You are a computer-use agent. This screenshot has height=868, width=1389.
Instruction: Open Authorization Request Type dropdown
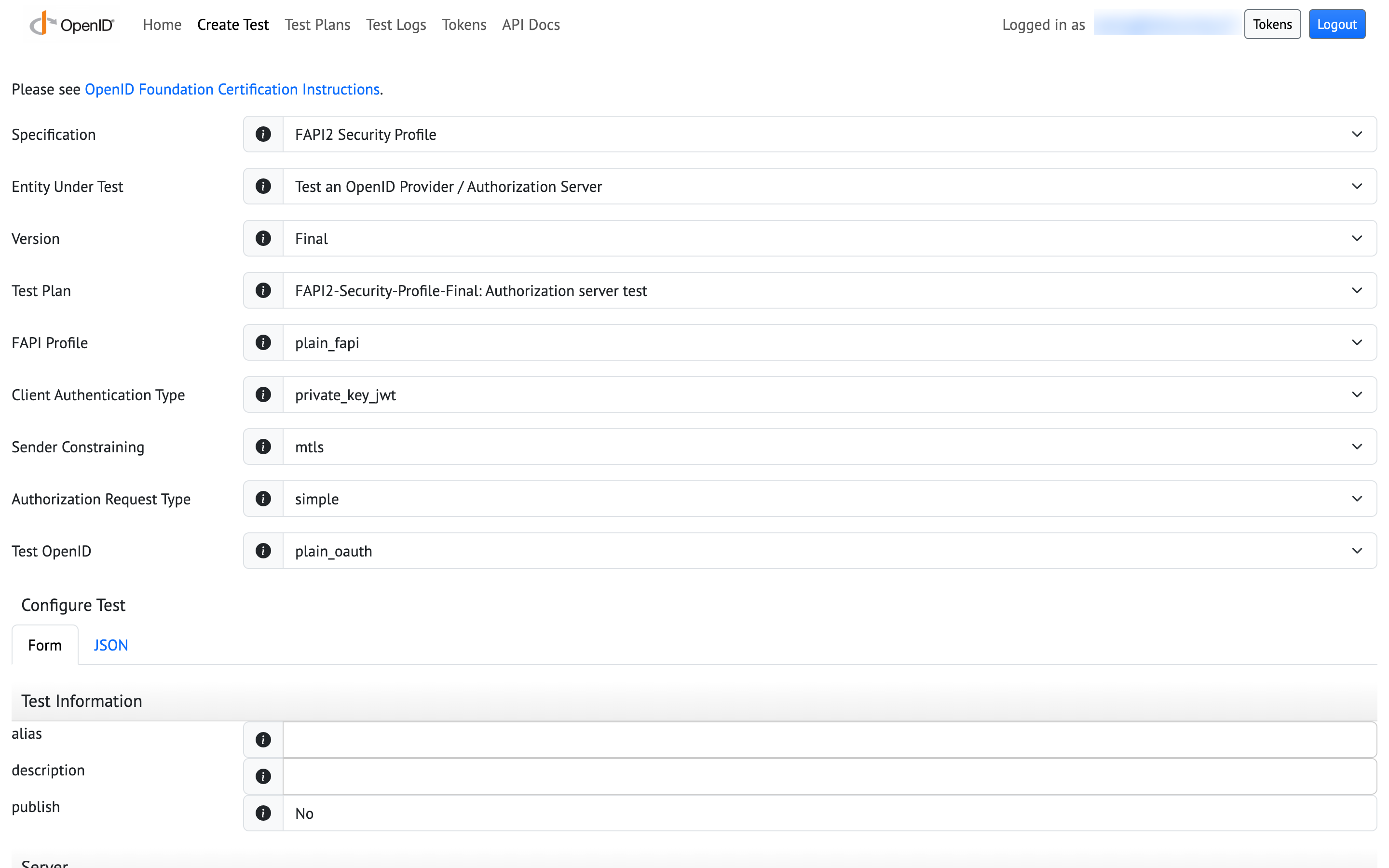830,499
